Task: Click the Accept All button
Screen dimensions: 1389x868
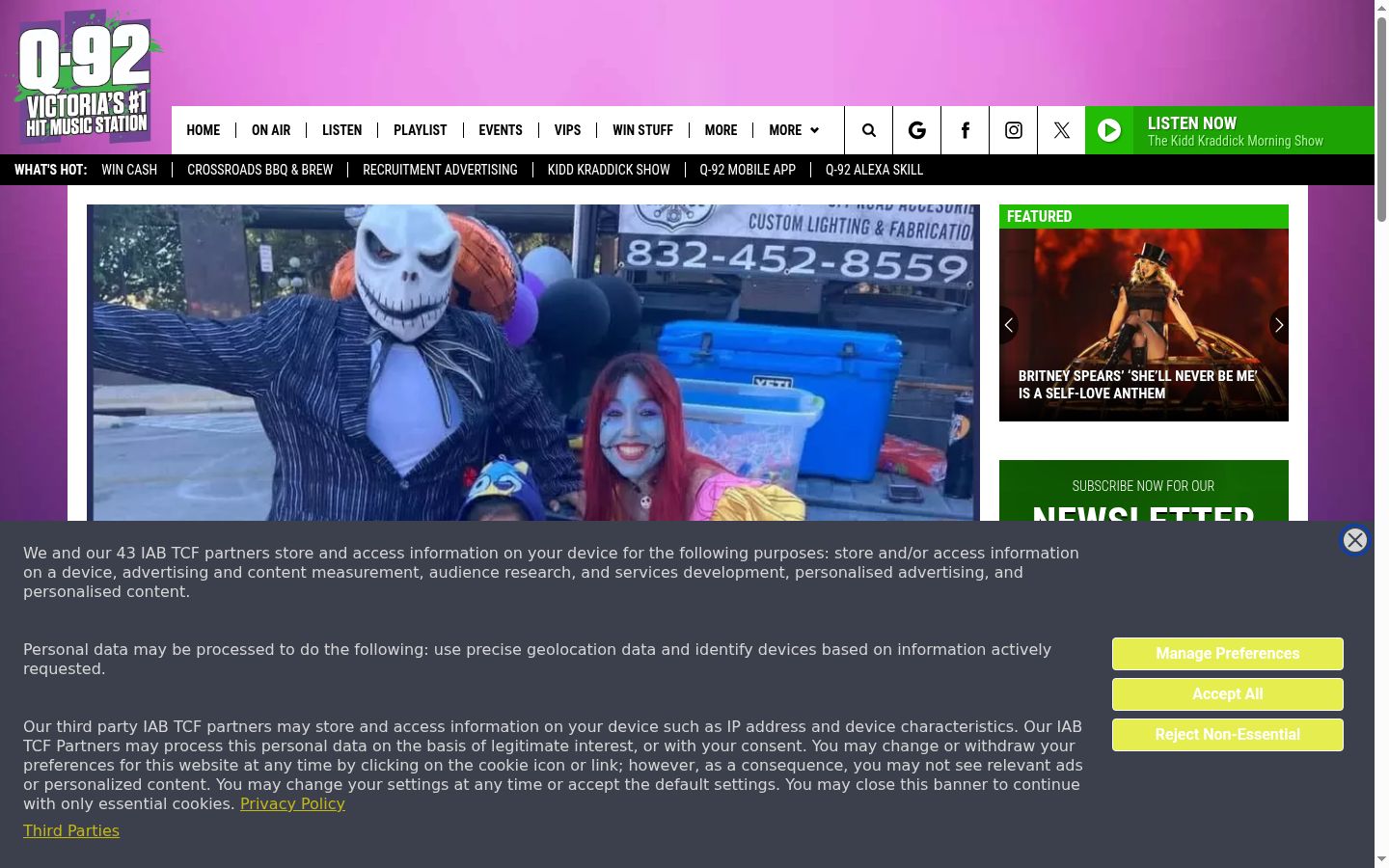Action: click(x=1227, y=694)
